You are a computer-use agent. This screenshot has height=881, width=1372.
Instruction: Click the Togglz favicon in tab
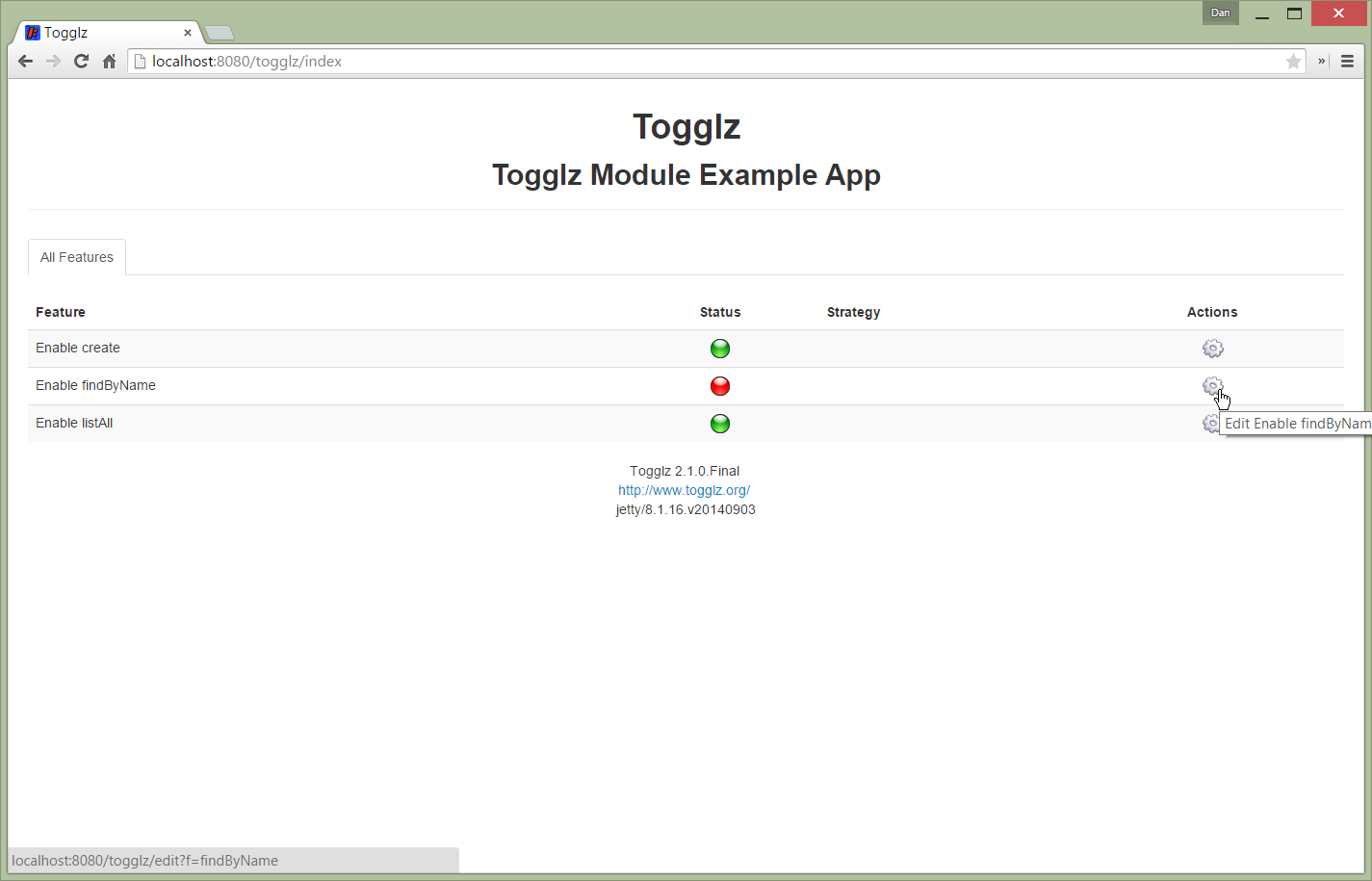[x=33, y=33]
